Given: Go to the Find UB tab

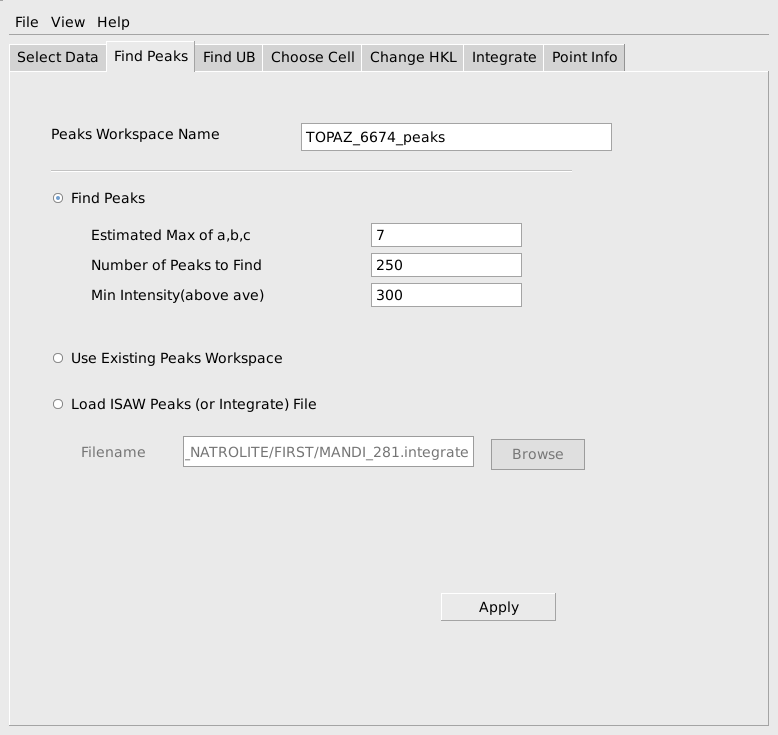Looking at the screenshot, I should click(x=229, y=57).
